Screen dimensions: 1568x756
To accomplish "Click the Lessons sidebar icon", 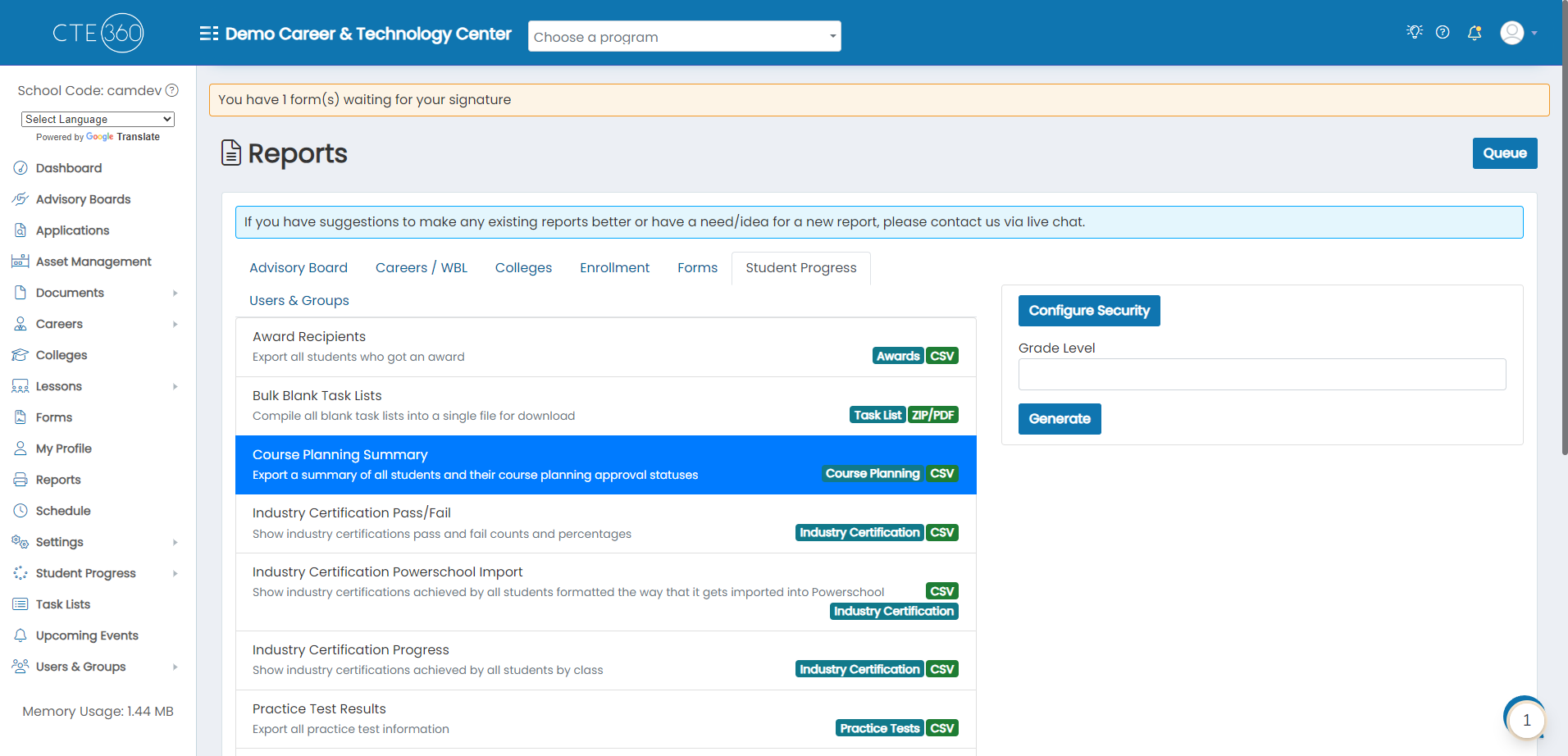I will point(21,386).
